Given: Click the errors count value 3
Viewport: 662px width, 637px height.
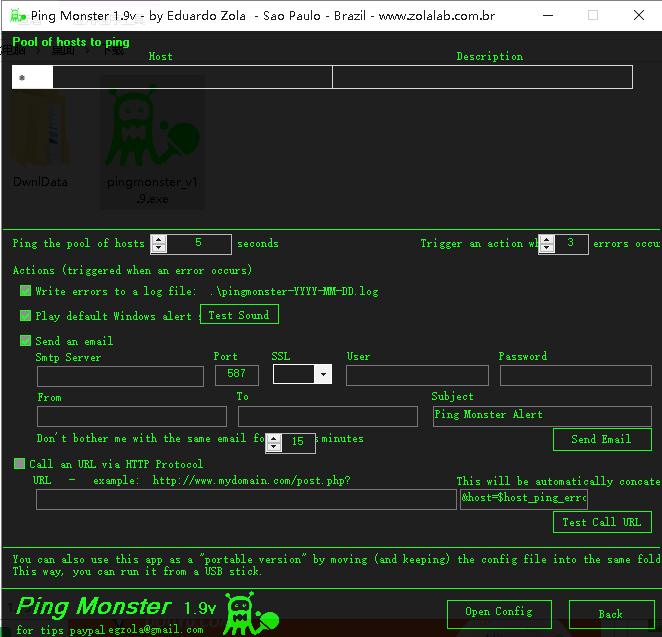Looking at the screenshot, I should pyautogui.click(x=571, y=244).
